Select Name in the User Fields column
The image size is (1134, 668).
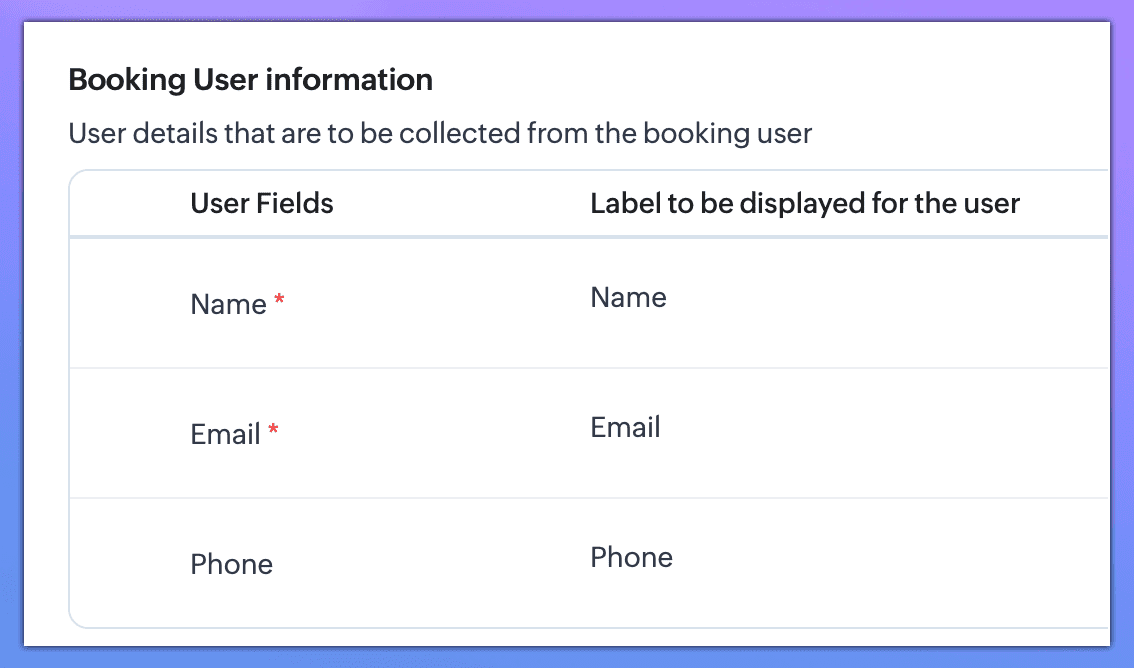coord(228,304)
